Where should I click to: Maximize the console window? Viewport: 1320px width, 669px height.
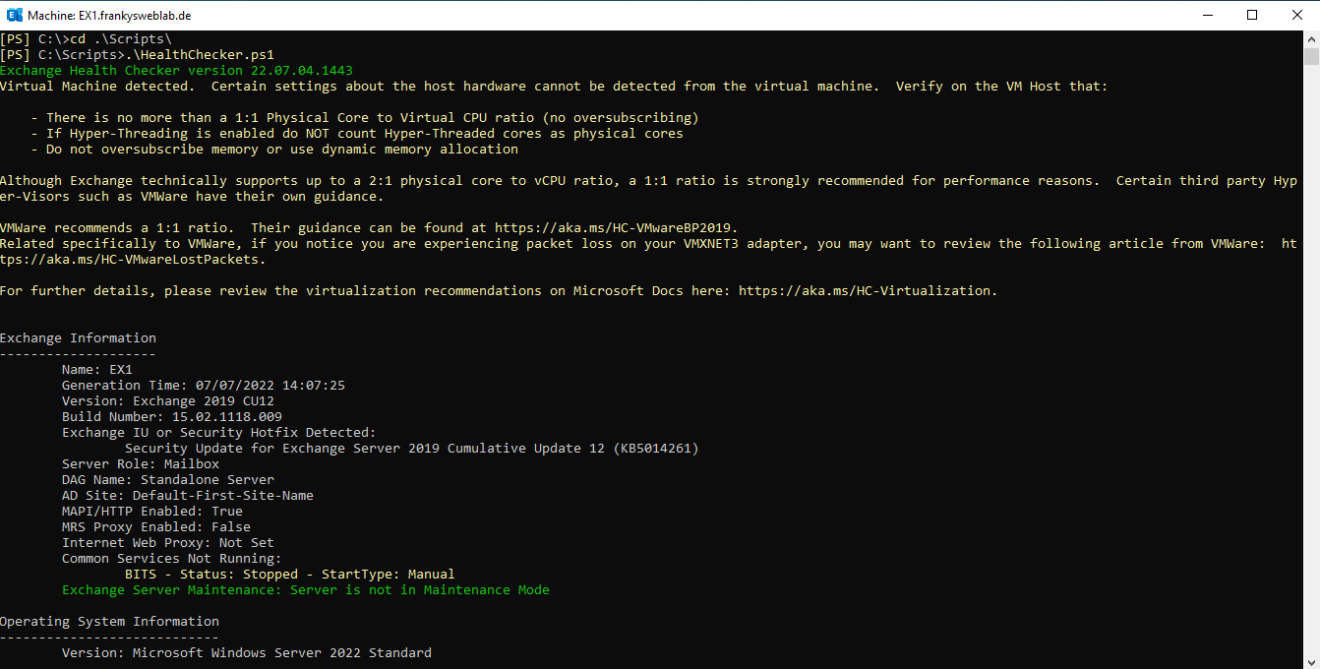[1252, 15]
